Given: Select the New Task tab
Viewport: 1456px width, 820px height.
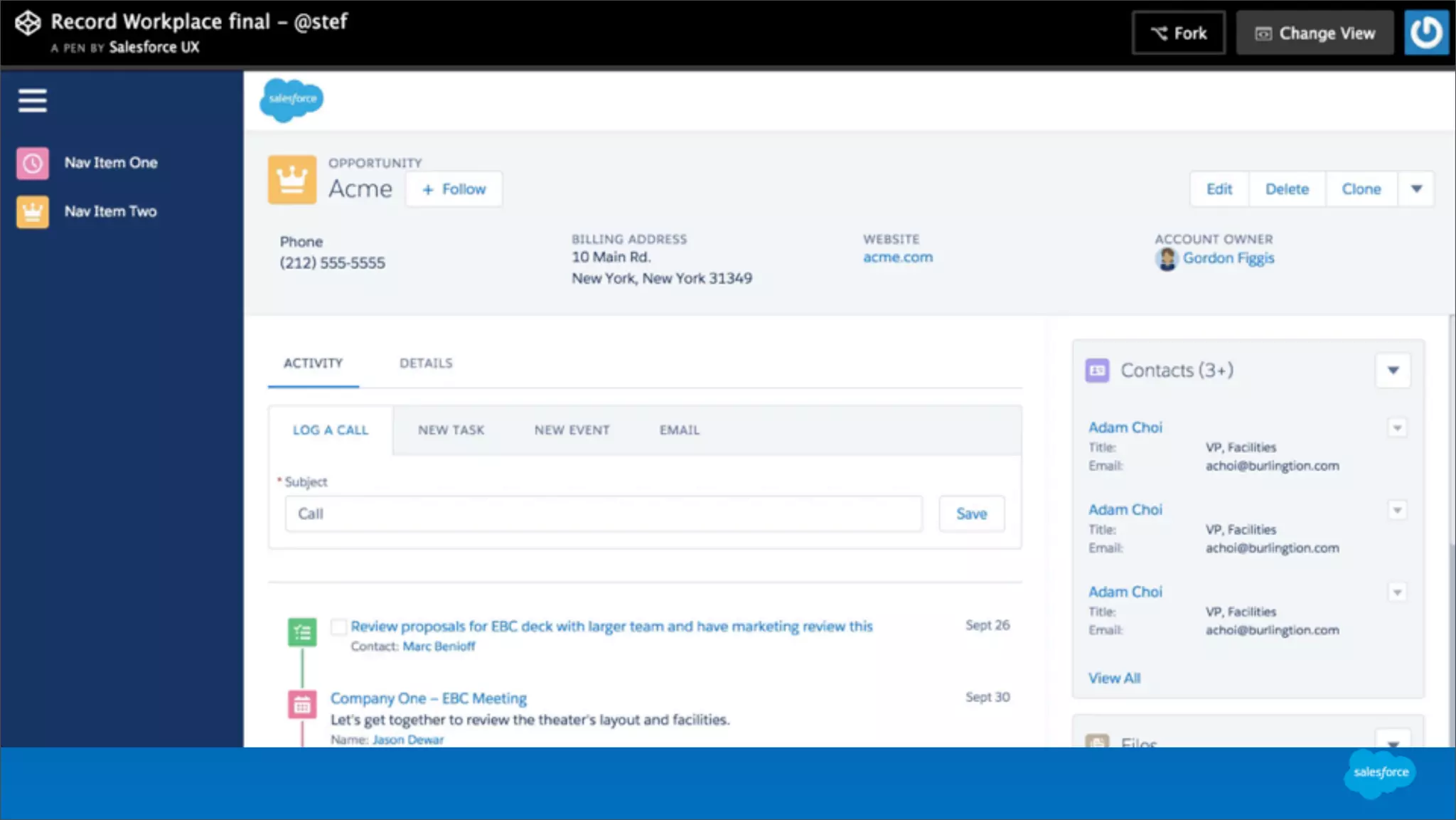Looking at the screenshot, I should [451, 430].
